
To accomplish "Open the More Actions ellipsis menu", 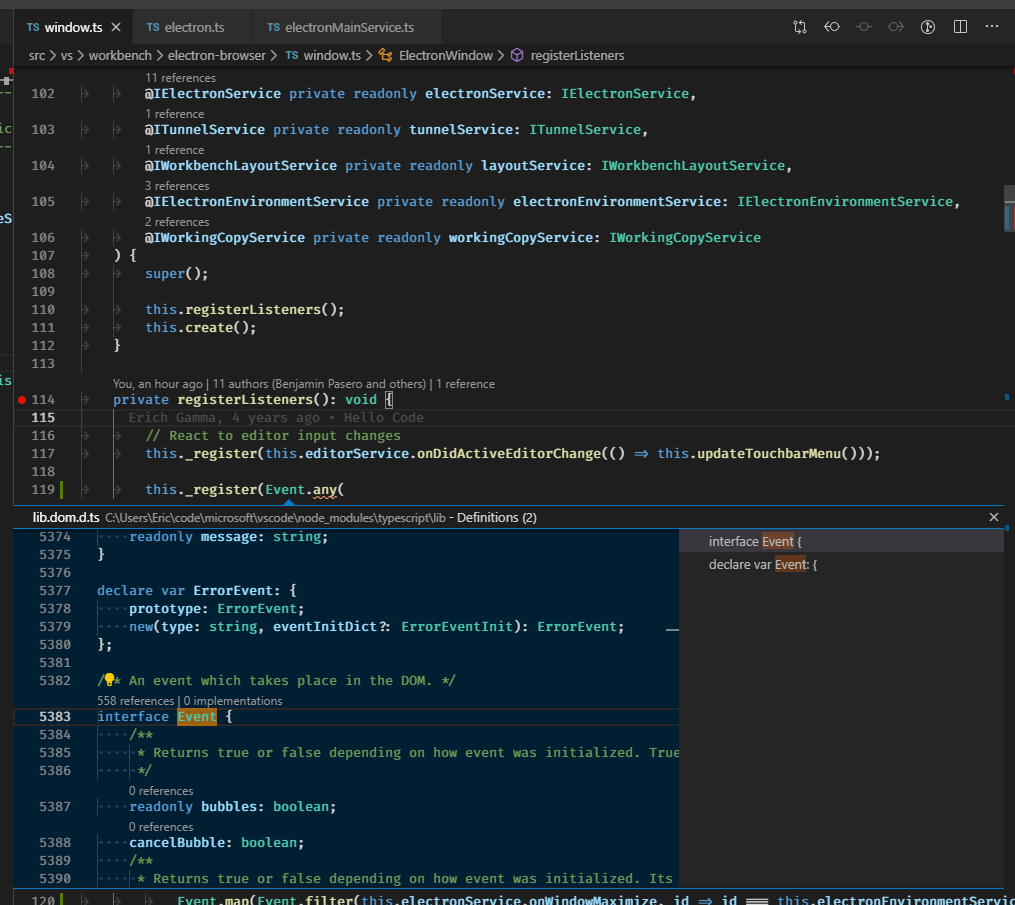I will [x=992, y=27].
